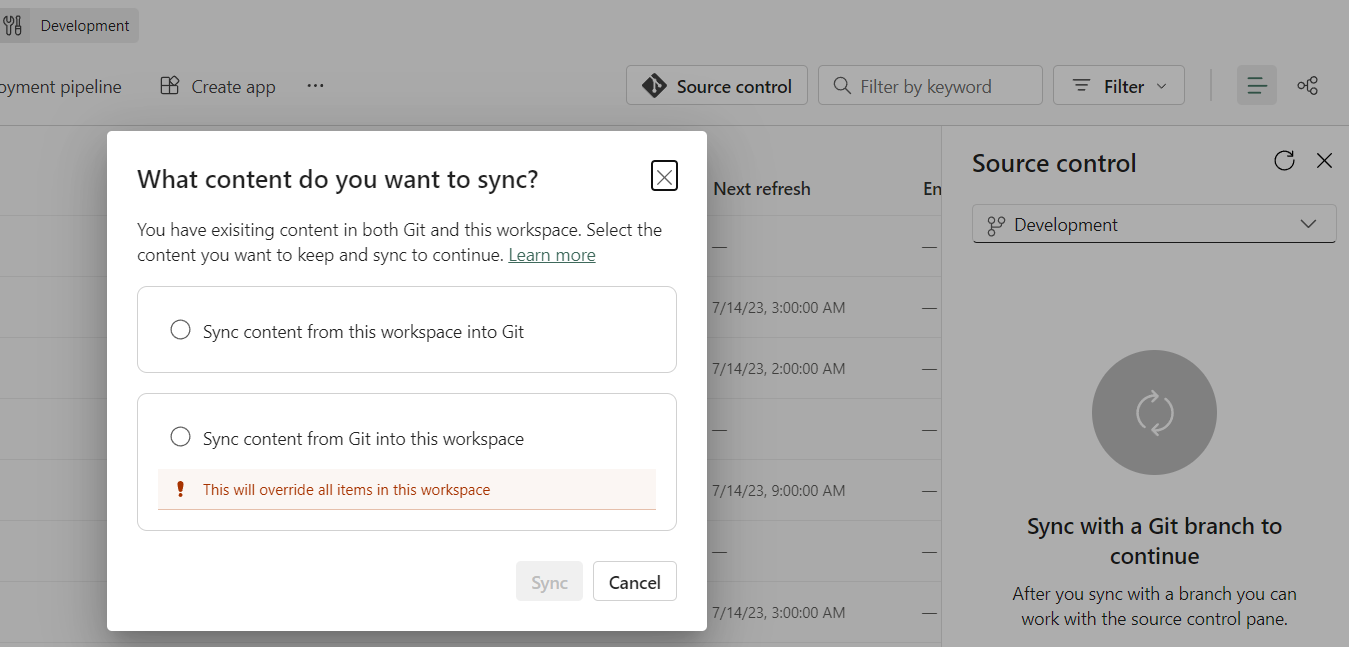Close the sync content dialog
This screenshot has width=1349, height=647.
pyautogui.click(x=664, y=176)
